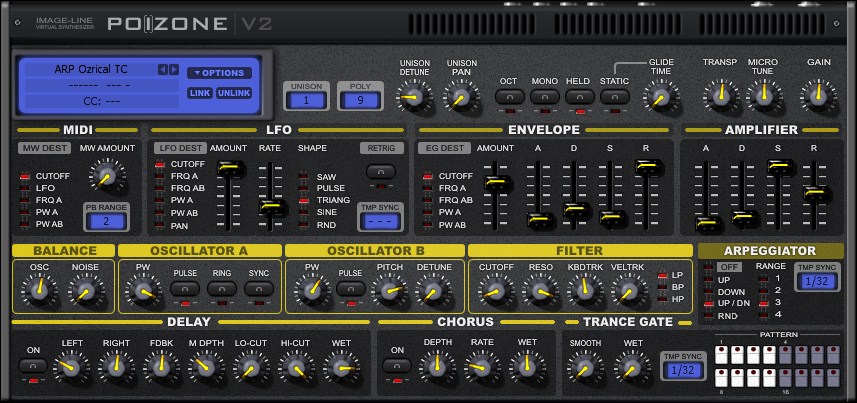Open the OPTIONS dropdown menu
Viewport: 857px width, 403px height.
(x=219, y=73)
